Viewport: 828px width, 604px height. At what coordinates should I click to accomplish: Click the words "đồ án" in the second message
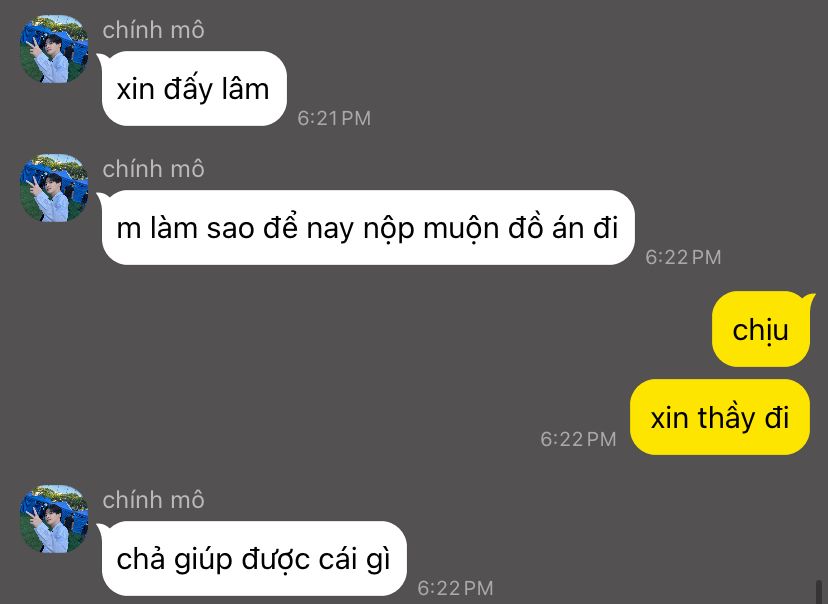pyautogui.click(x=546, y=228)
